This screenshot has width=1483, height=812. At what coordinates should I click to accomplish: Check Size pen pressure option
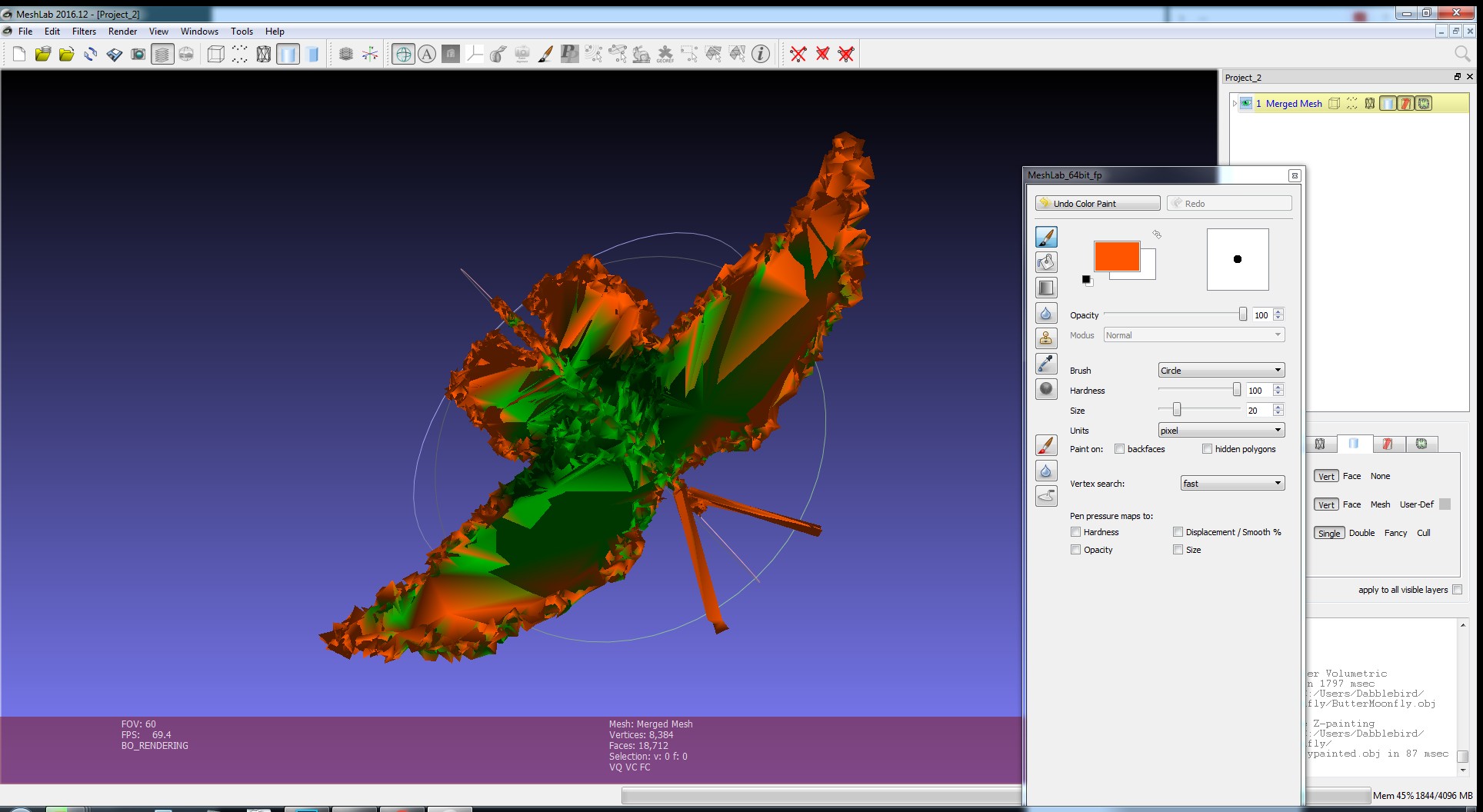[1178, 550]
